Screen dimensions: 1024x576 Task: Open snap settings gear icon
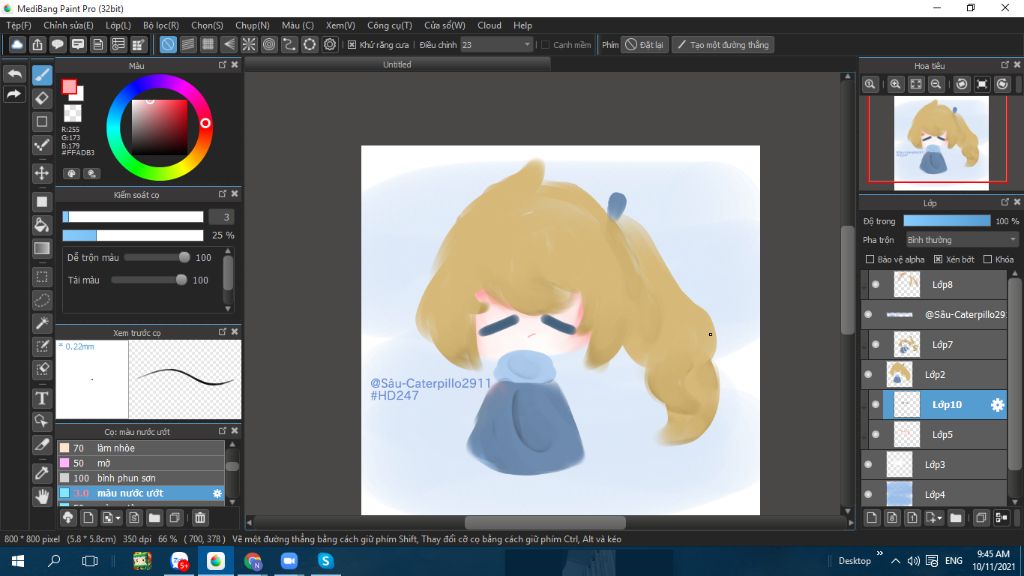[330, 44]
